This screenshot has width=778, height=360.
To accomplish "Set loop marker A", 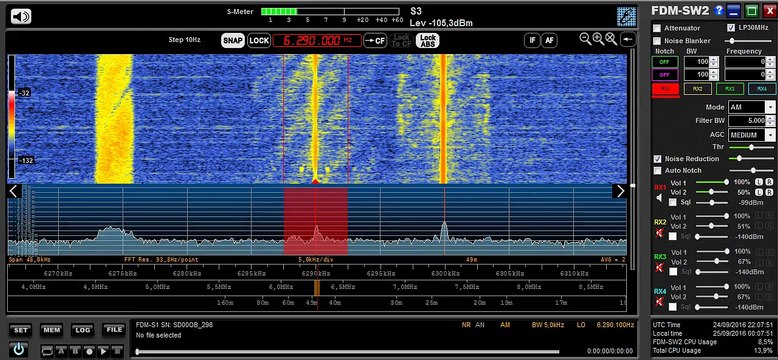I will [62, 350].
